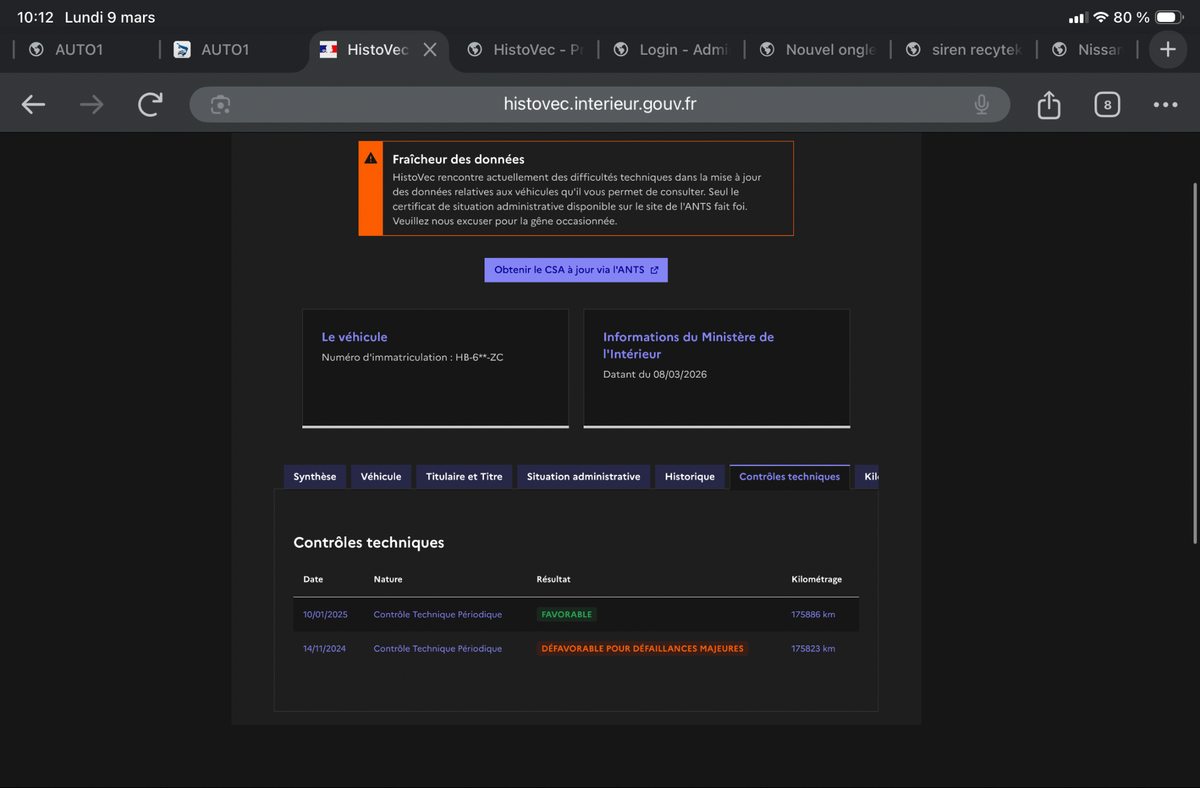Screen dimensions: 1200x788
Task: Tap the Wi-Fi icon in status bar
Action: tap(1101, 17)
